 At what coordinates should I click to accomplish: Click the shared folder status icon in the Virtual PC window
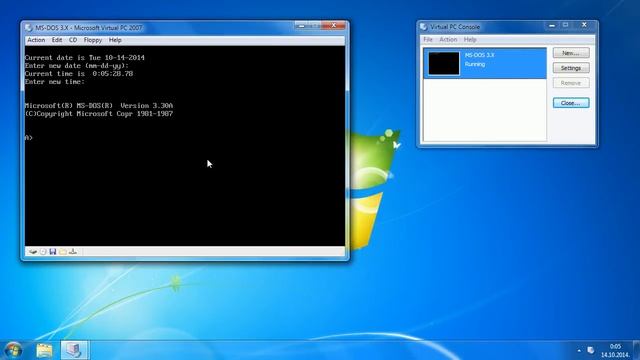click(63, 252)
